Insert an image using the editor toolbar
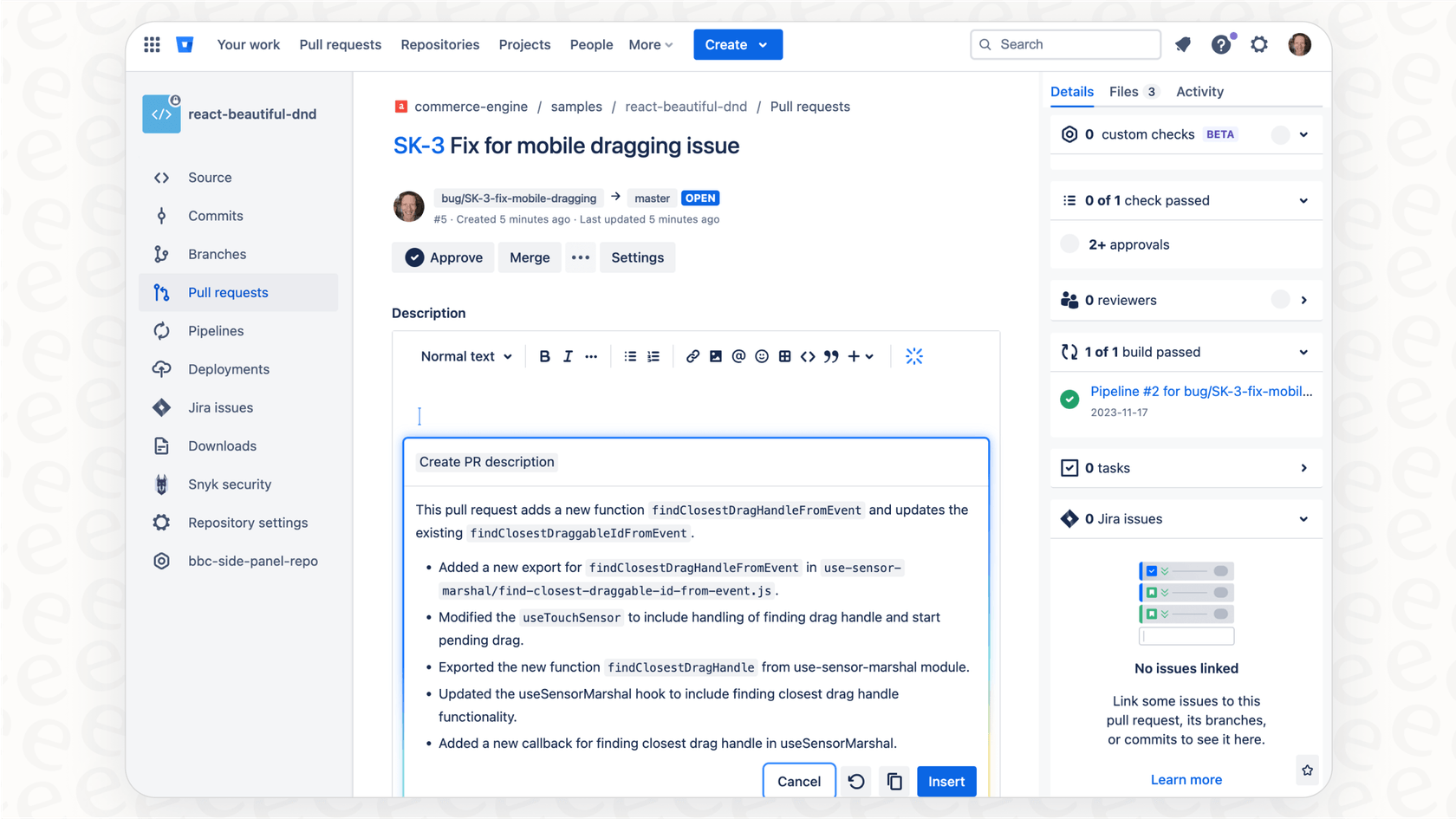The image size is (1456, 819). pyautogui.click(x=715, y=355)
